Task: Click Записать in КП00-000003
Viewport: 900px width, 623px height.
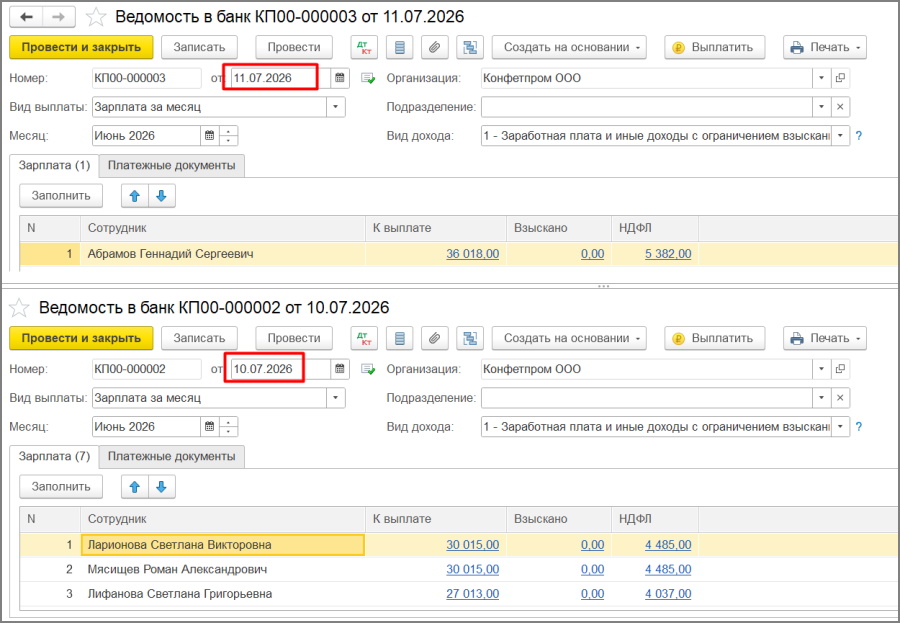Action: click(x=199, y=47)
